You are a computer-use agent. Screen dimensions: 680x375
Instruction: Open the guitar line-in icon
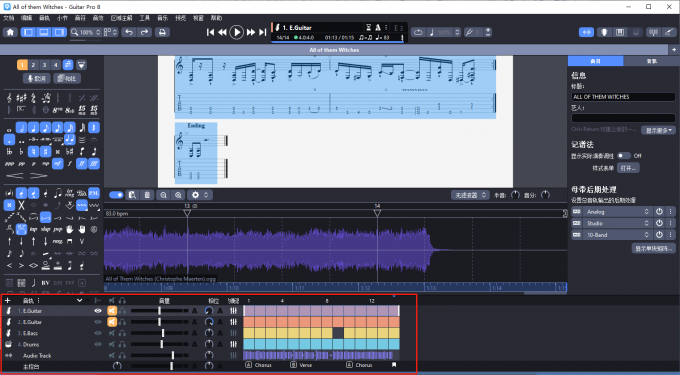[668, 32]
